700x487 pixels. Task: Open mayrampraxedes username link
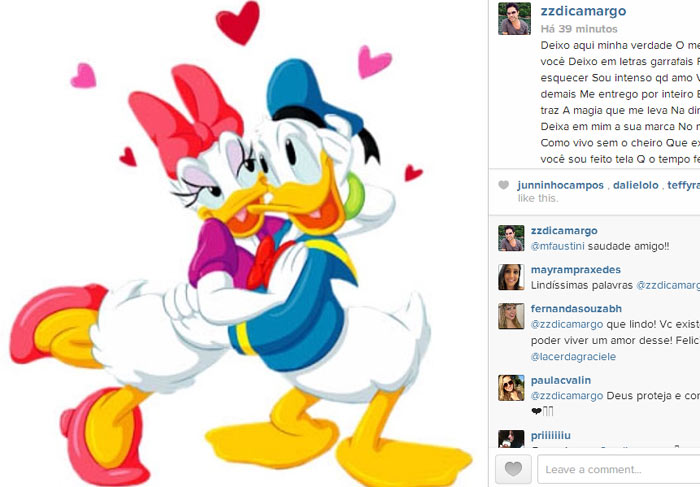(575, 270)
